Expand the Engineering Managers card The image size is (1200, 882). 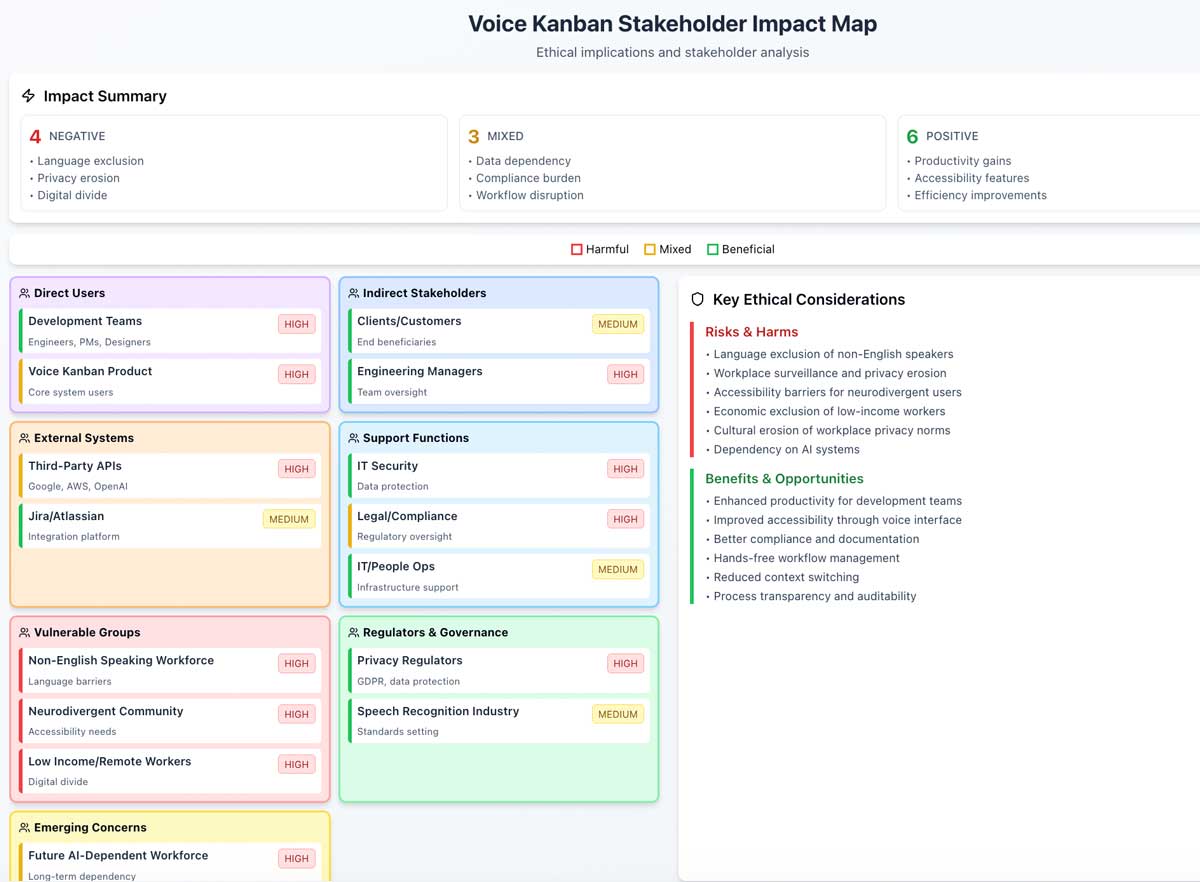click(498, 381)
